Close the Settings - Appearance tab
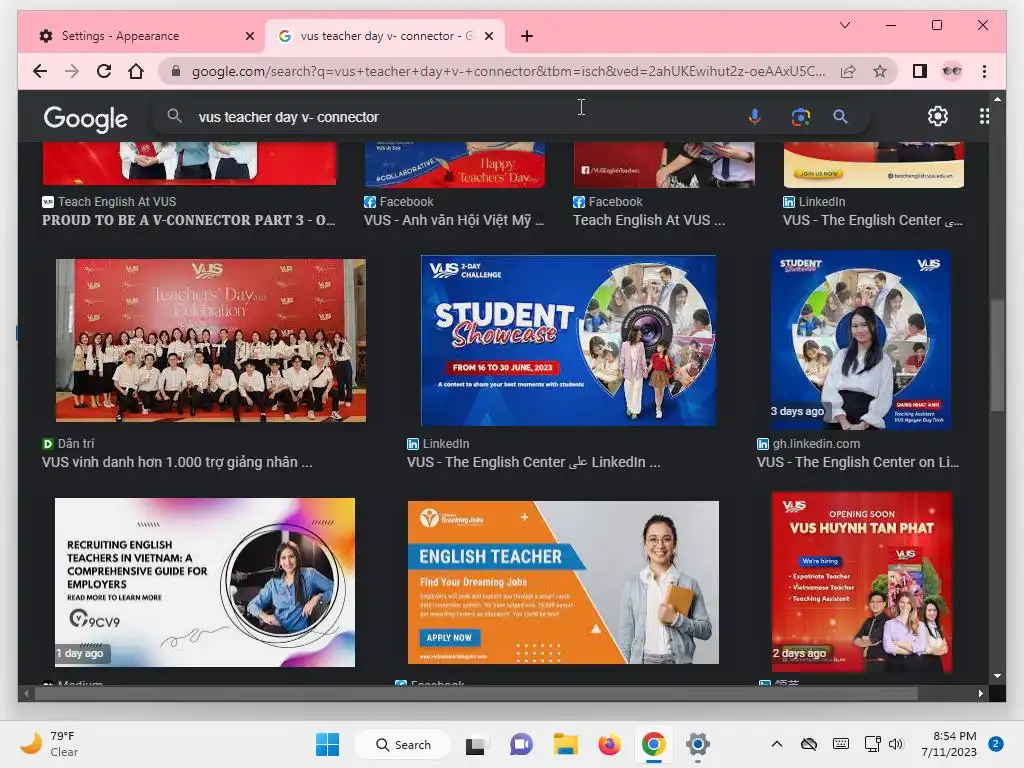The image size is (1024, 768). click(x=249, y=36)
